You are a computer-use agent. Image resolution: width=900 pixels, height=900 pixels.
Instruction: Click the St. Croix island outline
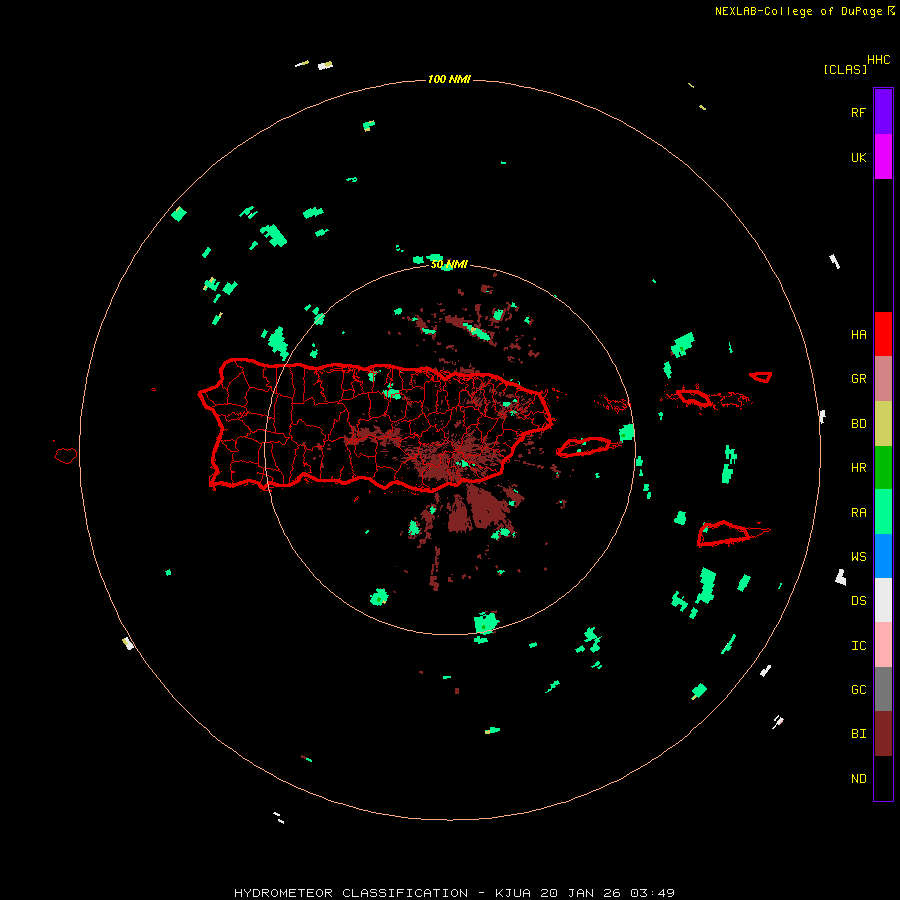(724, 533)
